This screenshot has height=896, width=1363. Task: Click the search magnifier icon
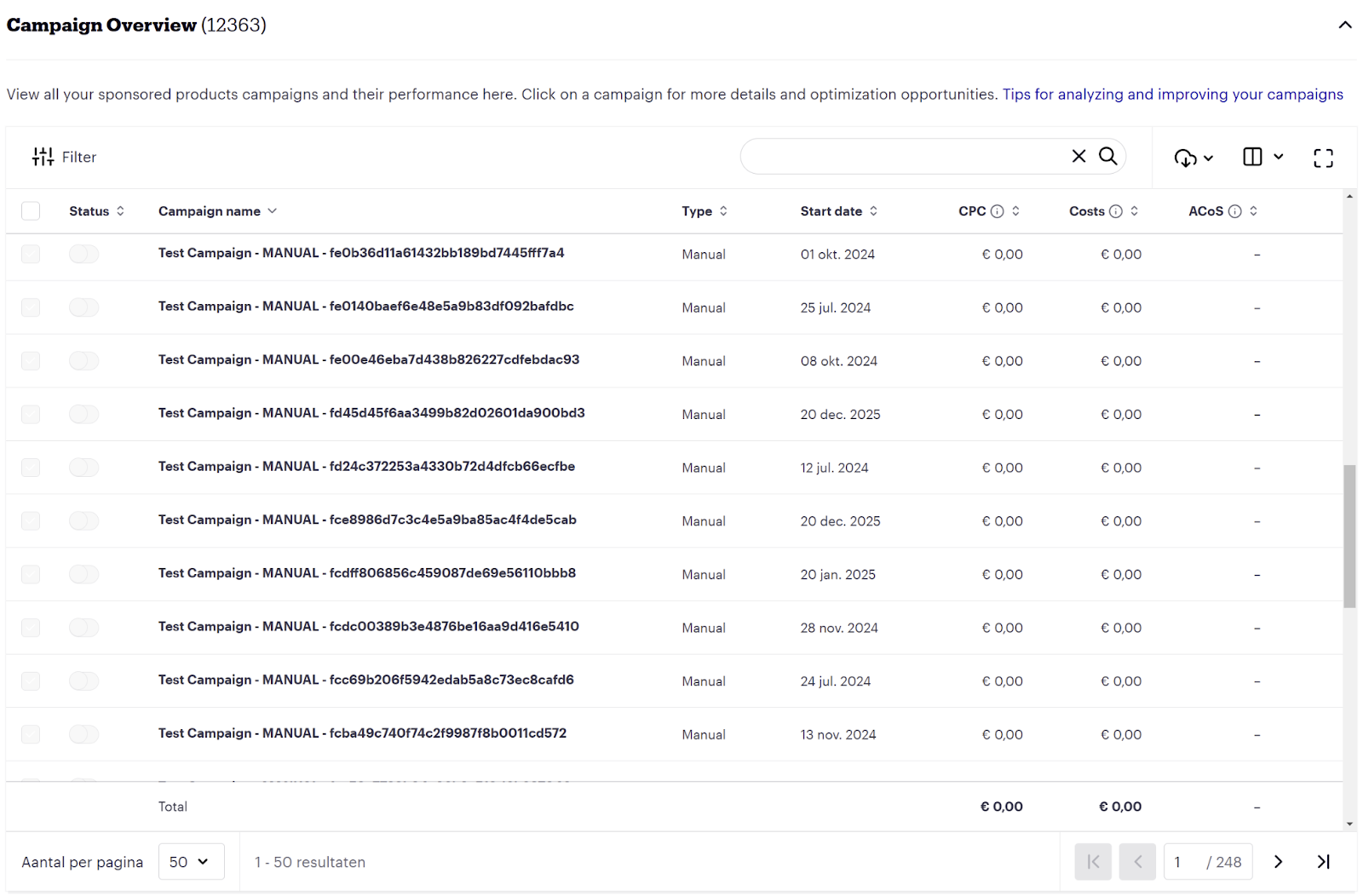(1107, 157)
